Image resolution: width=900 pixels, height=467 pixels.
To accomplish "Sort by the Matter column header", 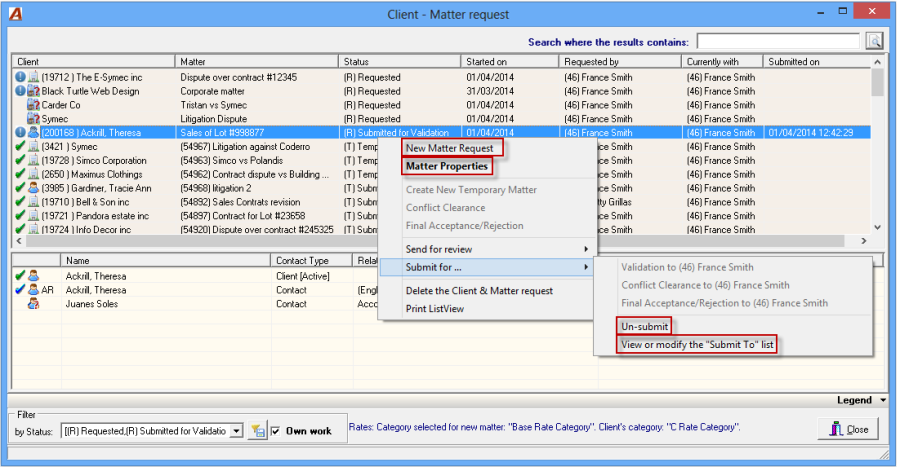I will pyautogui.click(x=256, y=61).
